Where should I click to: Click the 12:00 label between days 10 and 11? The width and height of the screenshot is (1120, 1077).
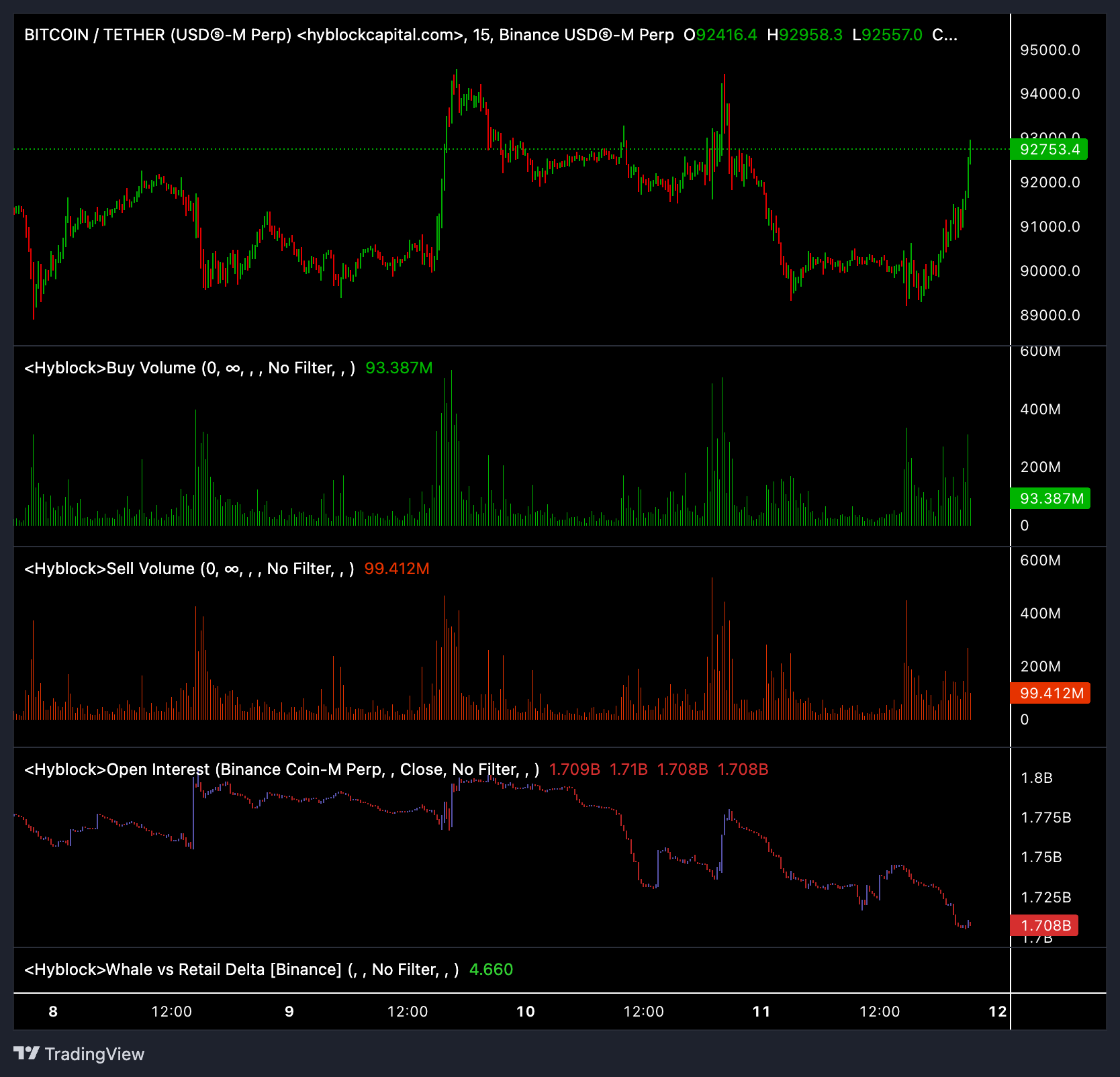643,1012
